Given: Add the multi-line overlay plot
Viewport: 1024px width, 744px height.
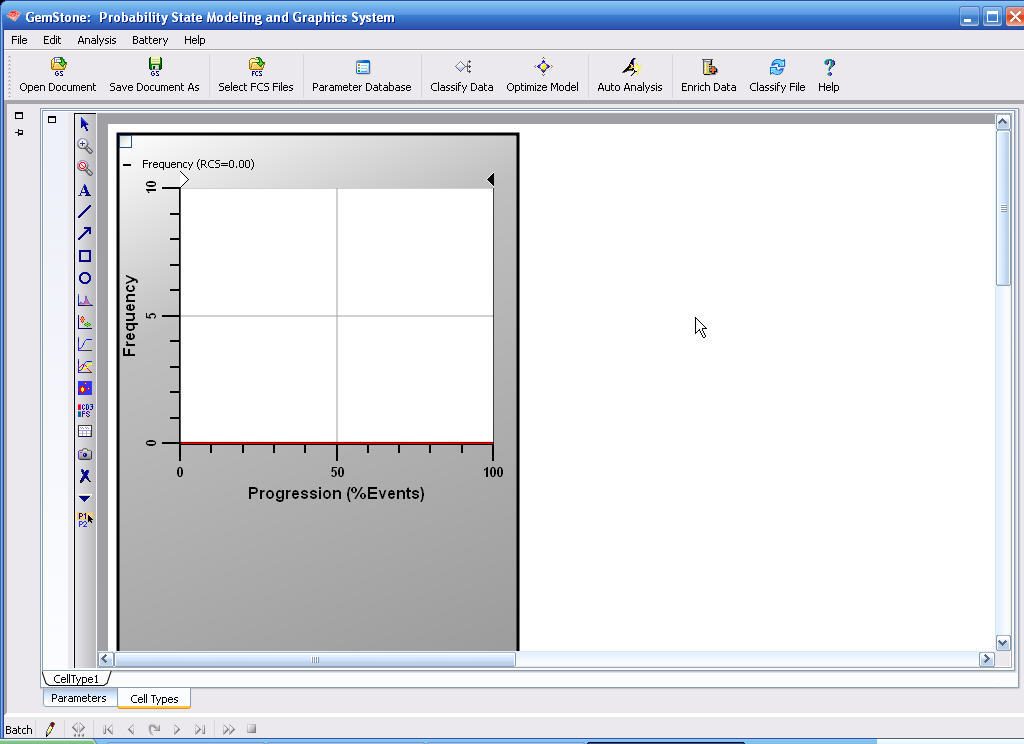Looking at the screenshot, I should coord(84,366).
